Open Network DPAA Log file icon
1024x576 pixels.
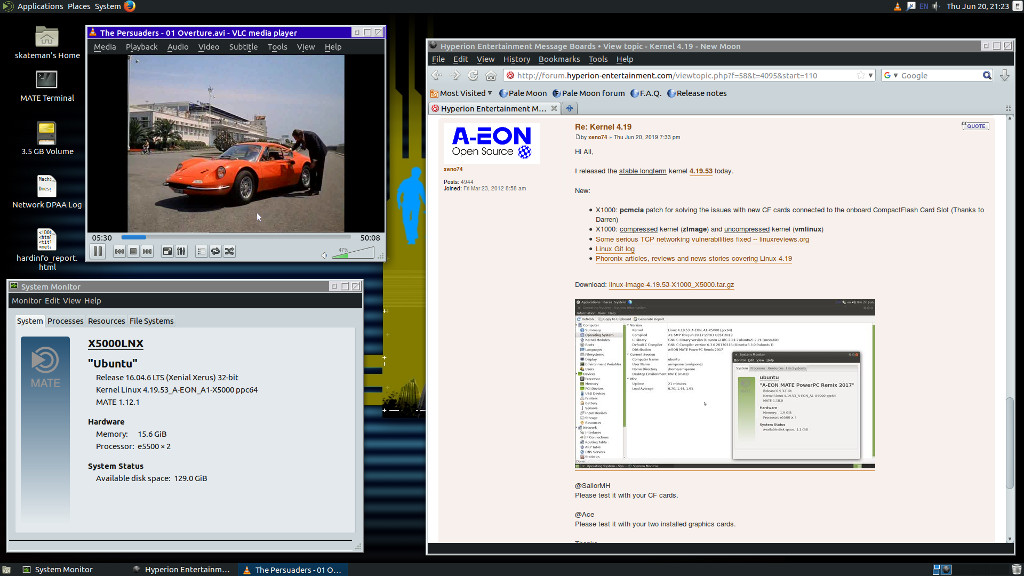(47, 191)
